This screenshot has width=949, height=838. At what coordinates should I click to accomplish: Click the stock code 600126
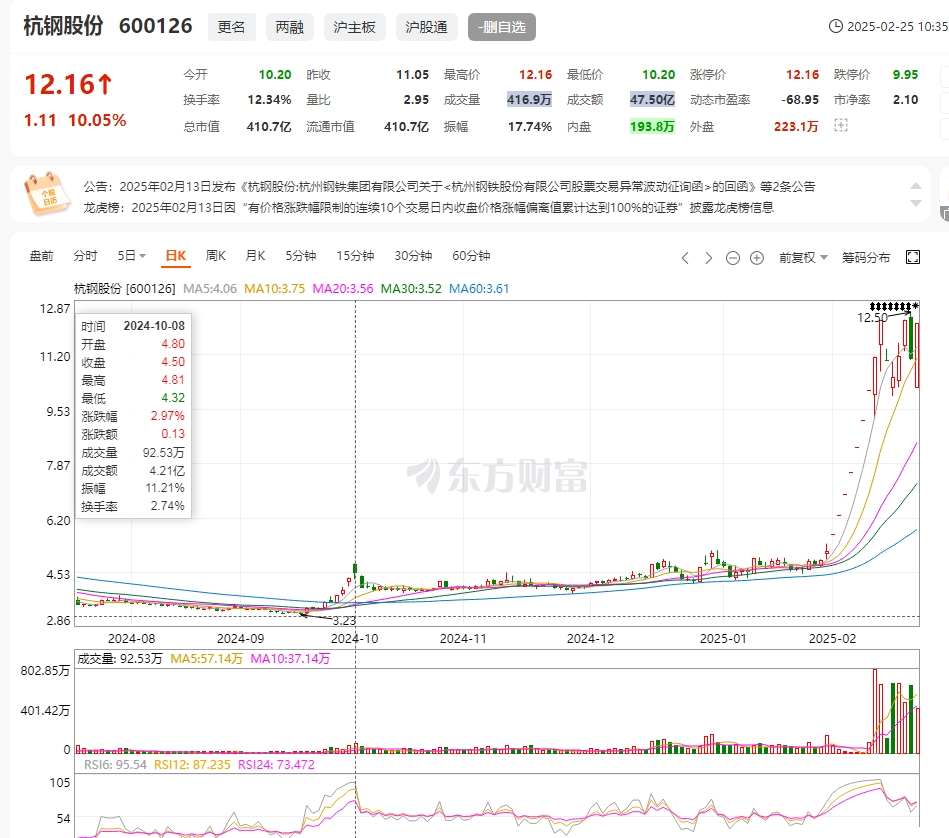[x=156, y=26]
